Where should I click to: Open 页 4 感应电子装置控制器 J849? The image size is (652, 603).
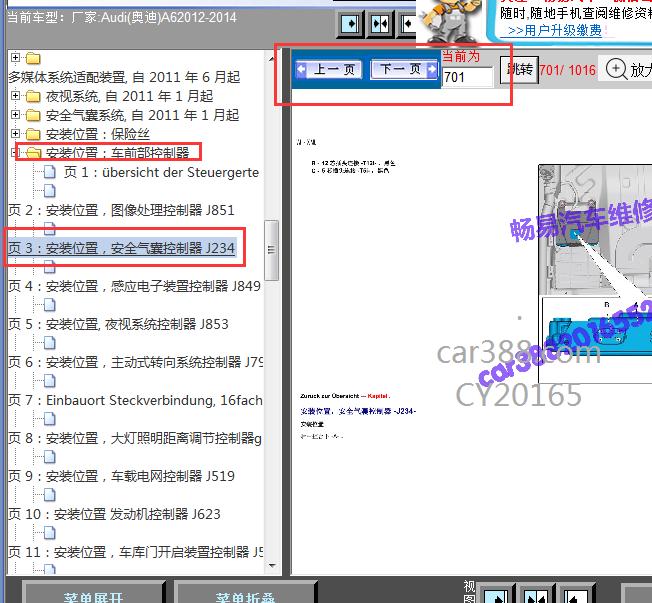tap(134, 286)
